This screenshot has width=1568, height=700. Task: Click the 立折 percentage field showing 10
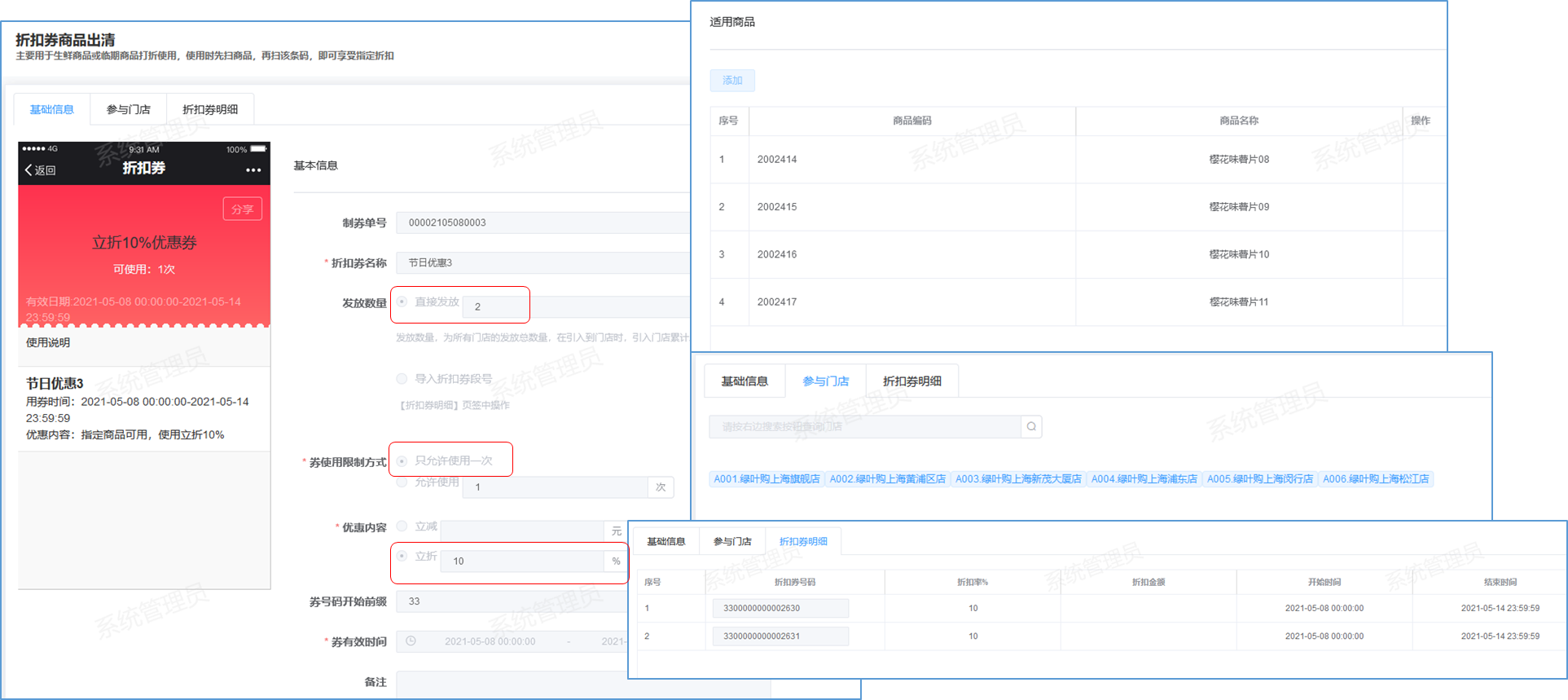(x=522, y=561)
